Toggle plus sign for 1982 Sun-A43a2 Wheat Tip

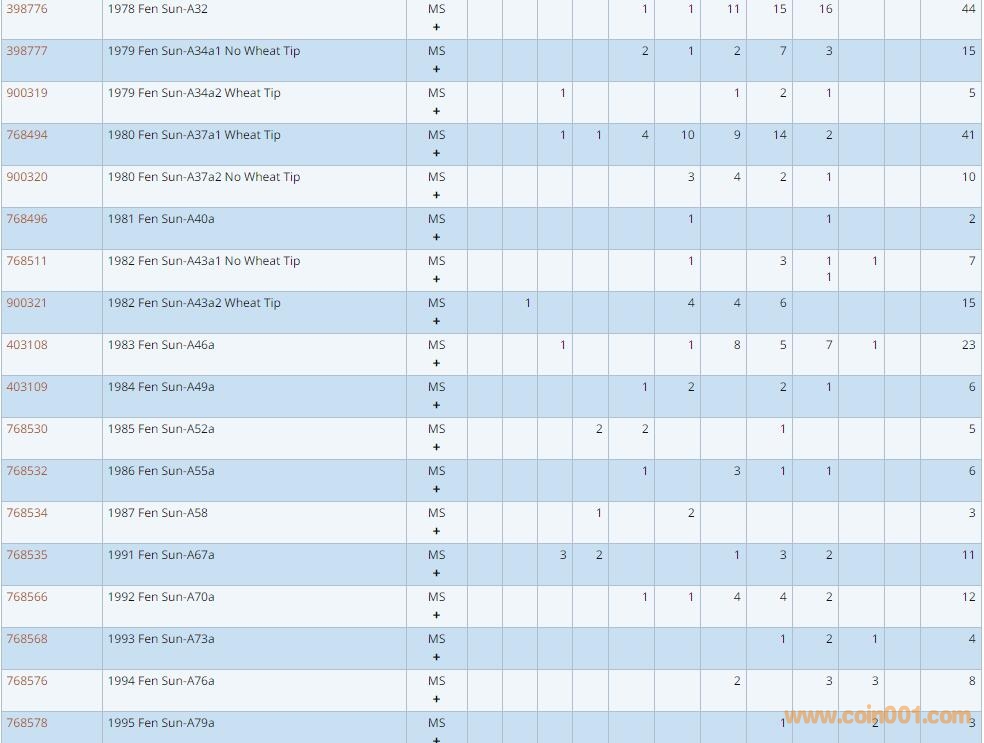click(436, 322)
